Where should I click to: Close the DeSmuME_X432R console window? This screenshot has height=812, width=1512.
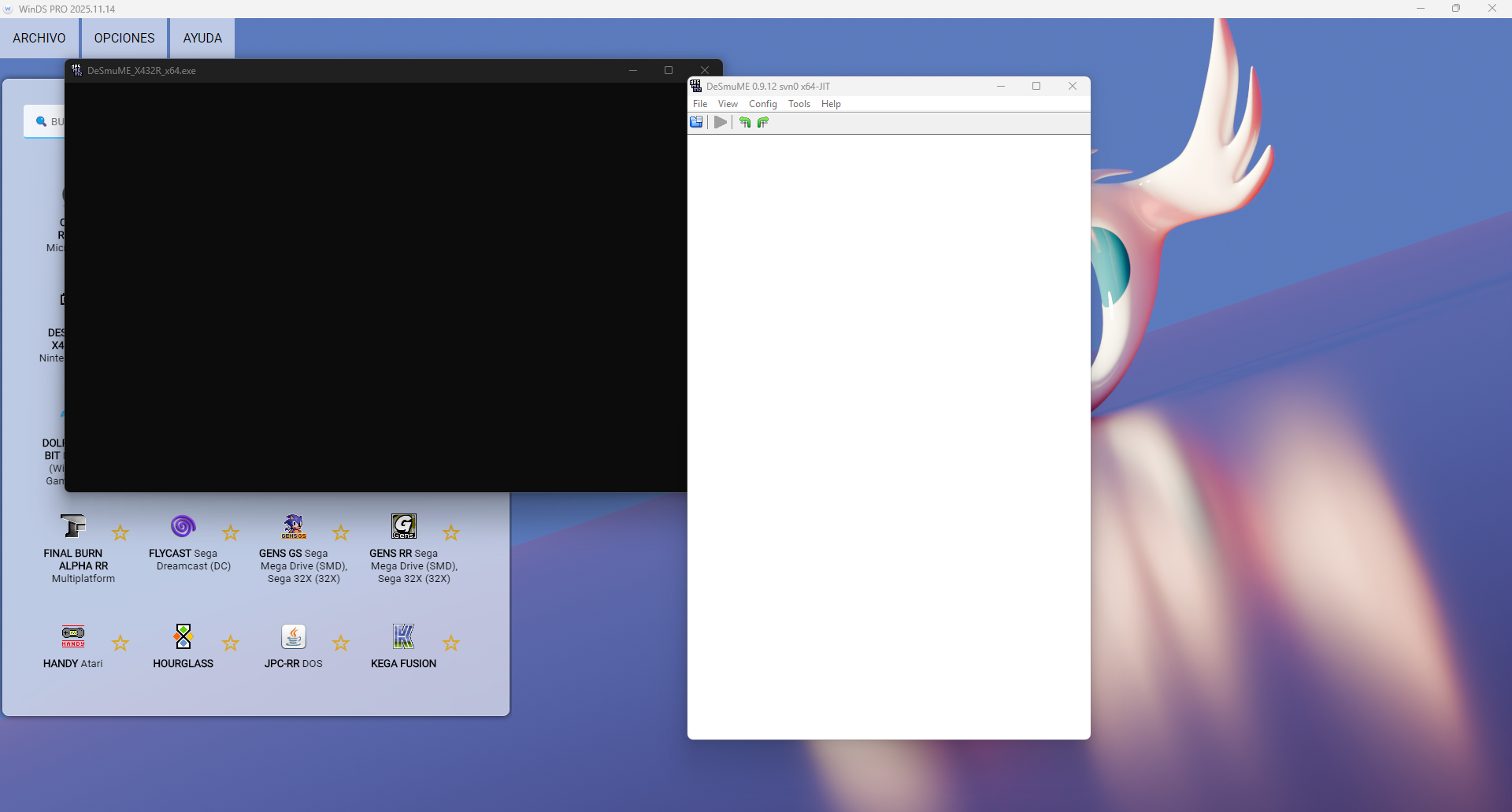pos(705,69)
